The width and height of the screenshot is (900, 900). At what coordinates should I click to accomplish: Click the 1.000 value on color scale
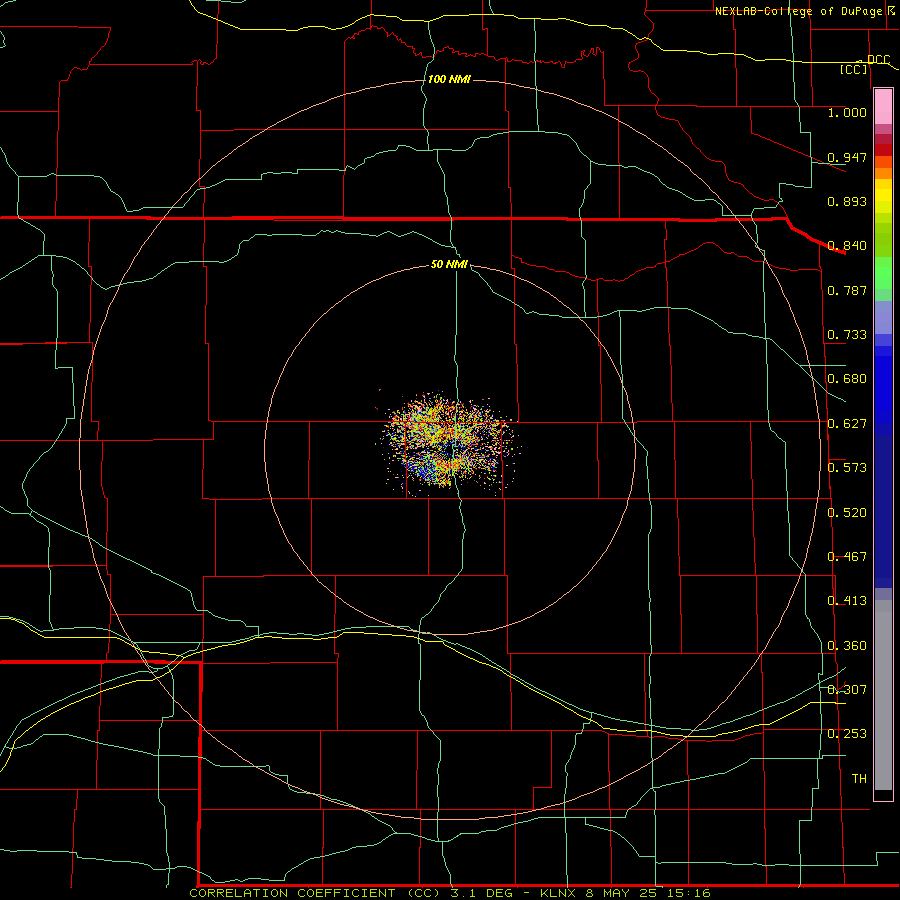[x=847, y=112]
